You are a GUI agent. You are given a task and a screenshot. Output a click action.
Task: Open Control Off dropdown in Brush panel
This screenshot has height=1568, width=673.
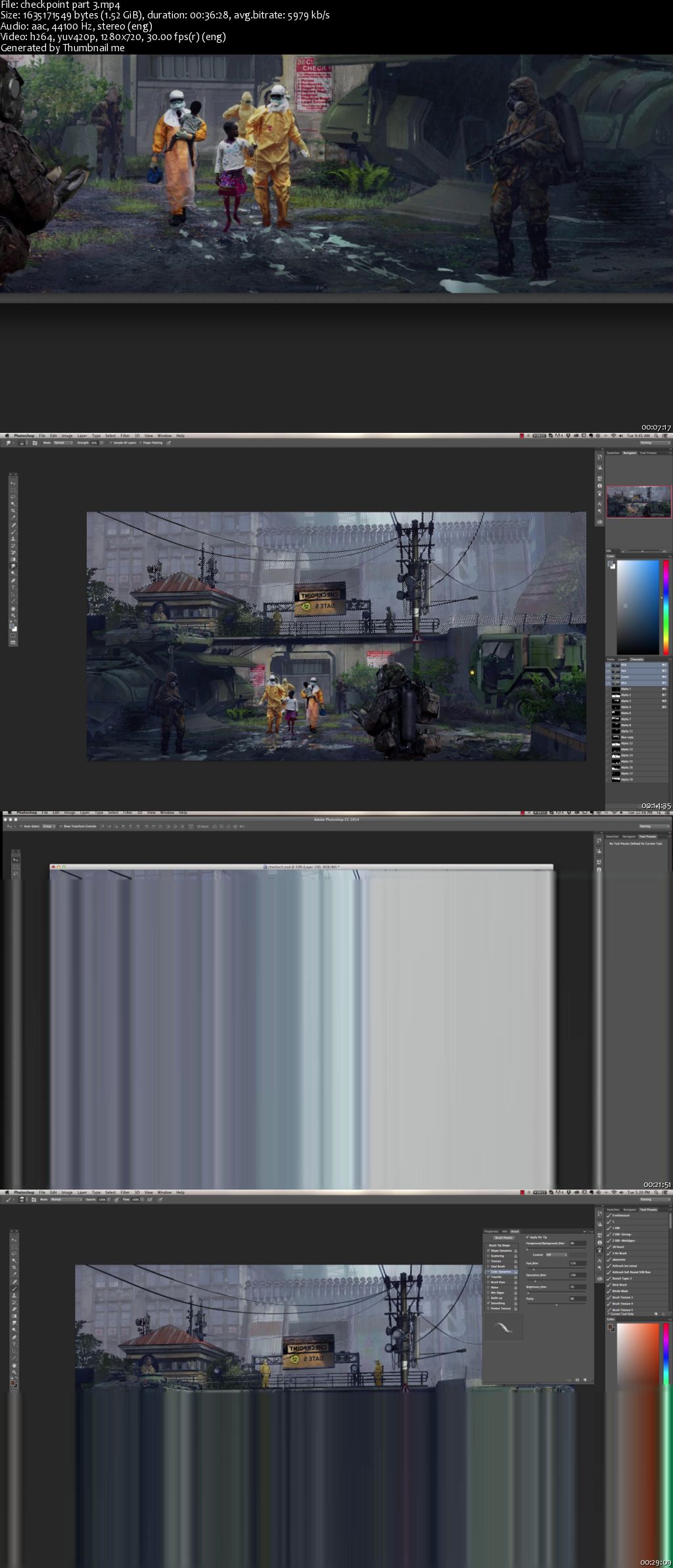pyautogui.click(x=556, y=1255)
